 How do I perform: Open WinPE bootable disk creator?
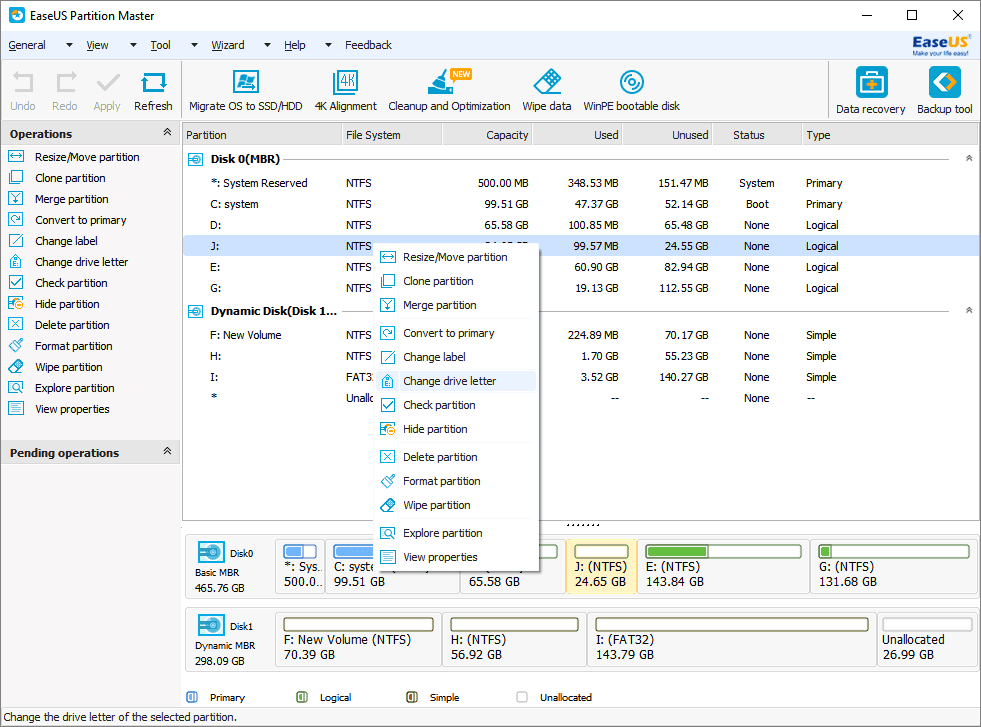pyautogui.click(x=631, y=91)
